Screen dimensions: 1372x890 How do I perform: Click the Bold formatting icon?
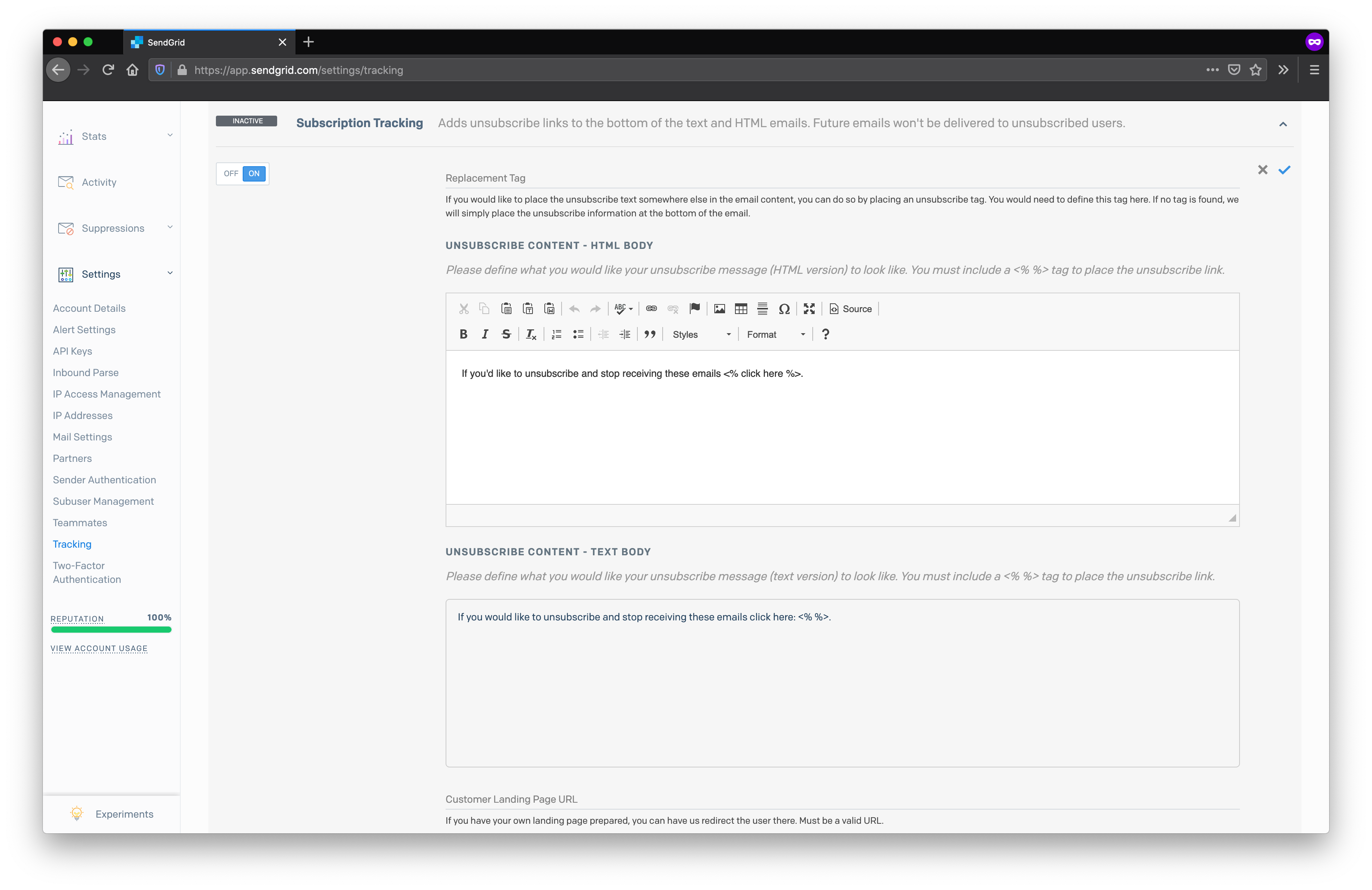click(463, 334)
